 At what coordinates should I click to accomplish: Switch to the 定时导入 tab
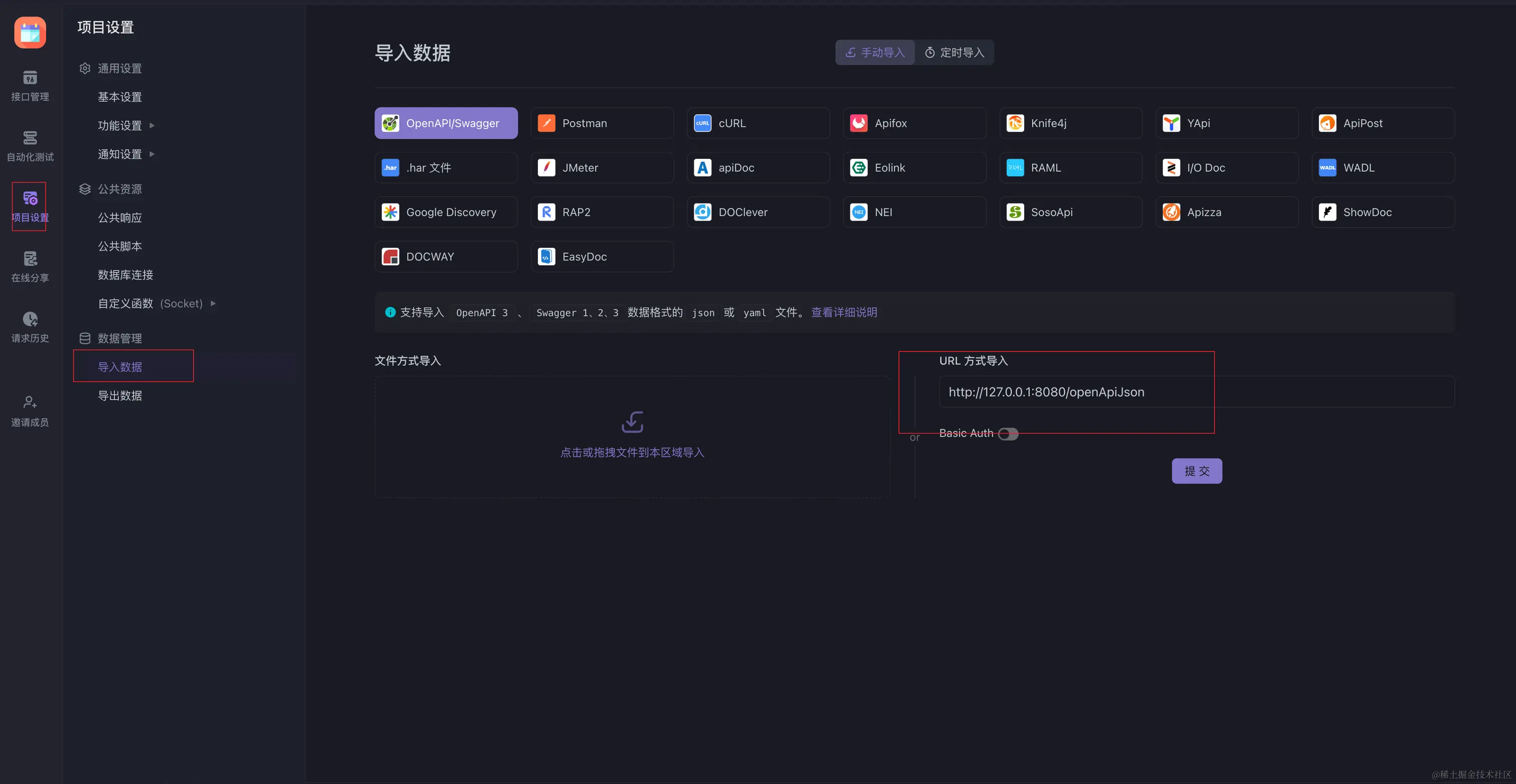[954, 53]
